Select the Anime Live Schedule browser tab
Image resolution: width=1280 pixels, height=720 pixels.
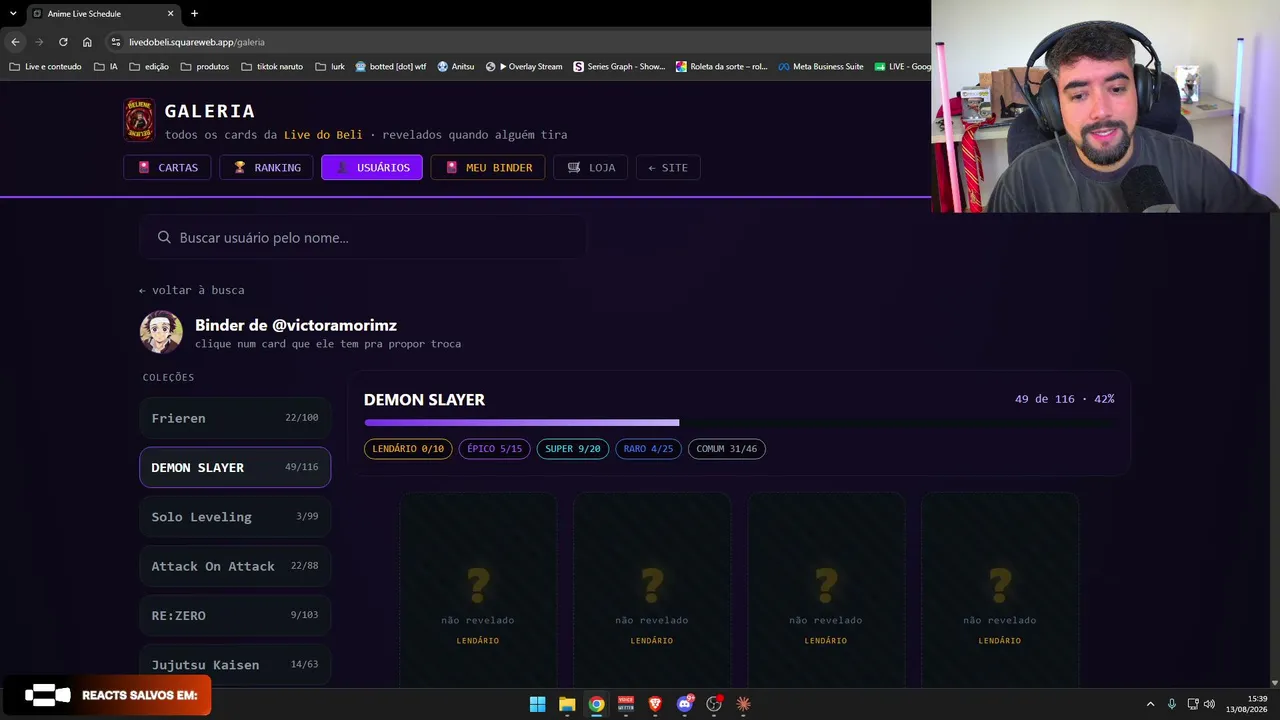pos(103,13)
